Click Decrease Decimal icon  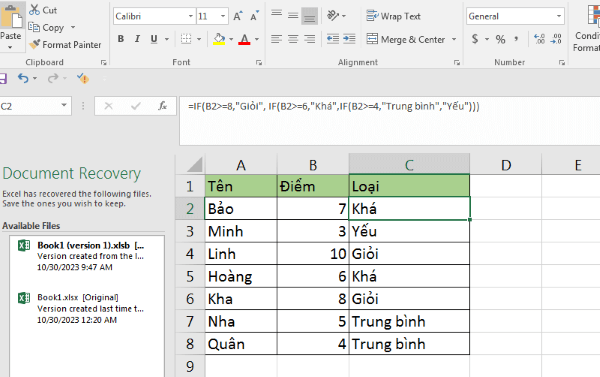click(556, 39)
